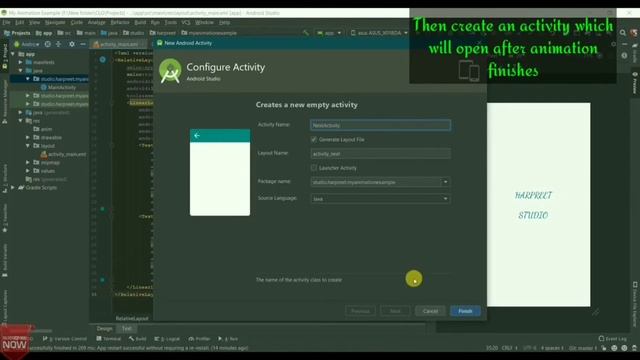Open the Logcat tool window
Screen dimensions: 640x360
tap(167, 339)
